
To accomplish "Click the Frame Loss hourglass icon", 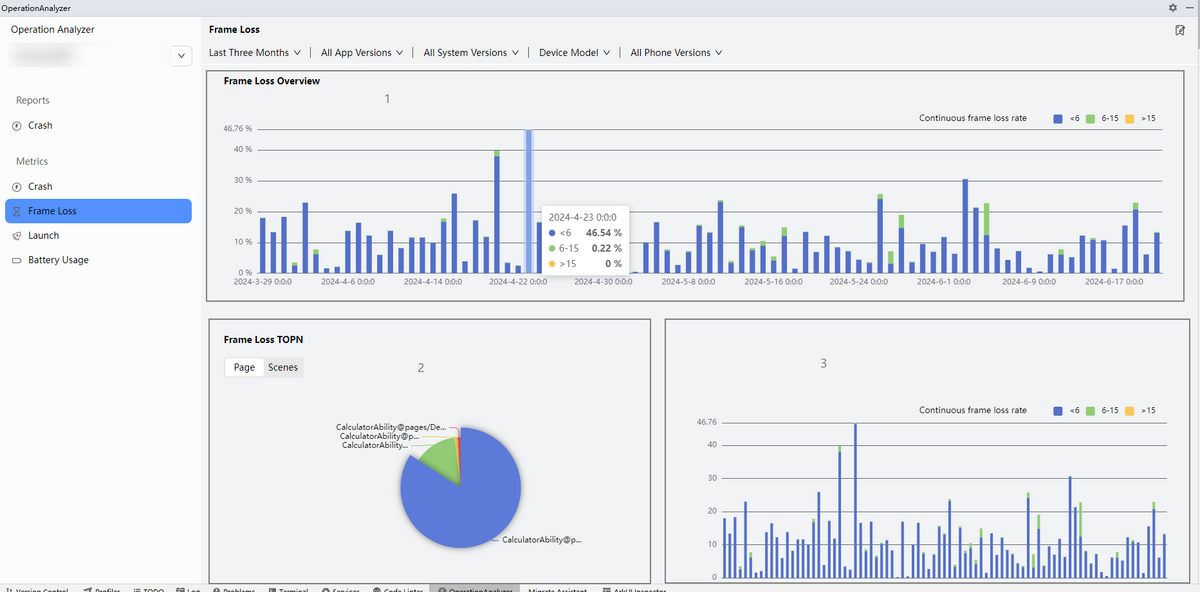I will pos(16,212).
